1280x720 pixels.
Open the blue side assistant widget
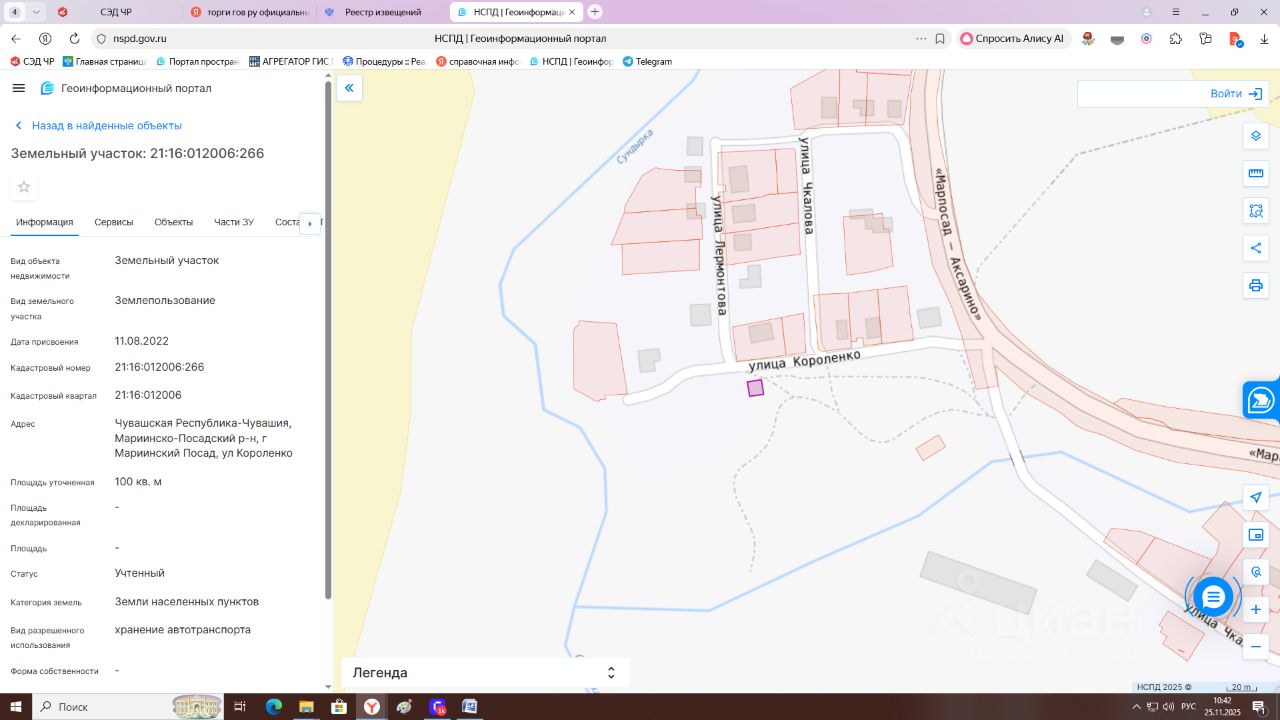coord(1261,400)
